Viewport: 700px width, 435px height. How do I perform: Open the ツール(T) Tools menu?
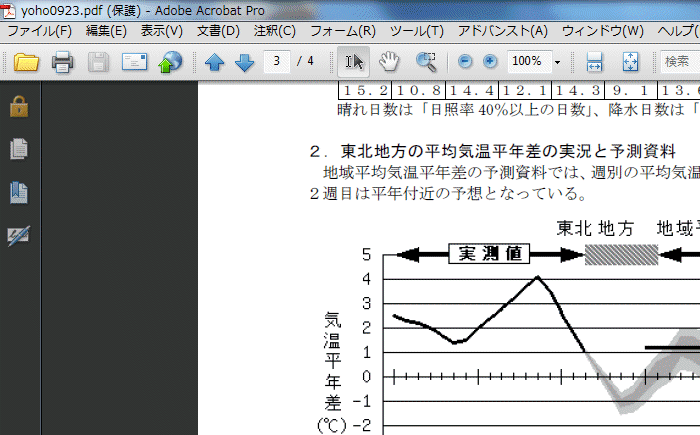tap(415, 31)
